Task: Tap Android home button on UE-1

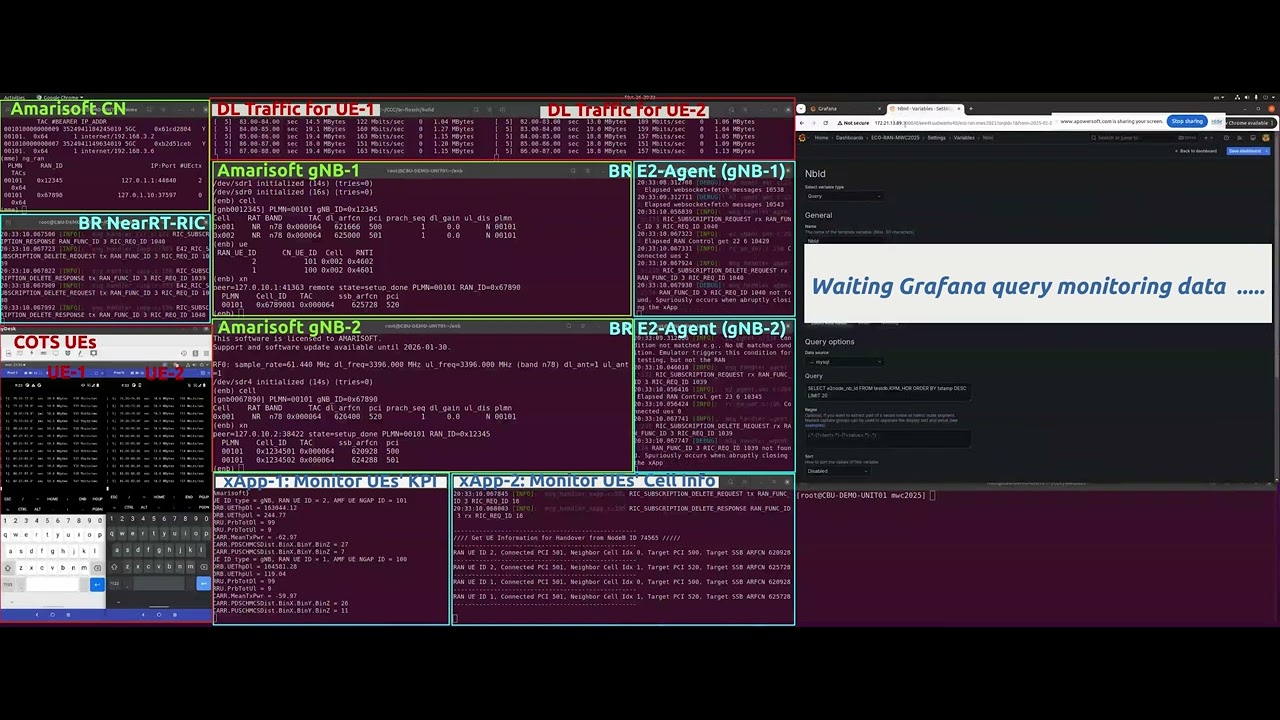Action: (52, 614)
